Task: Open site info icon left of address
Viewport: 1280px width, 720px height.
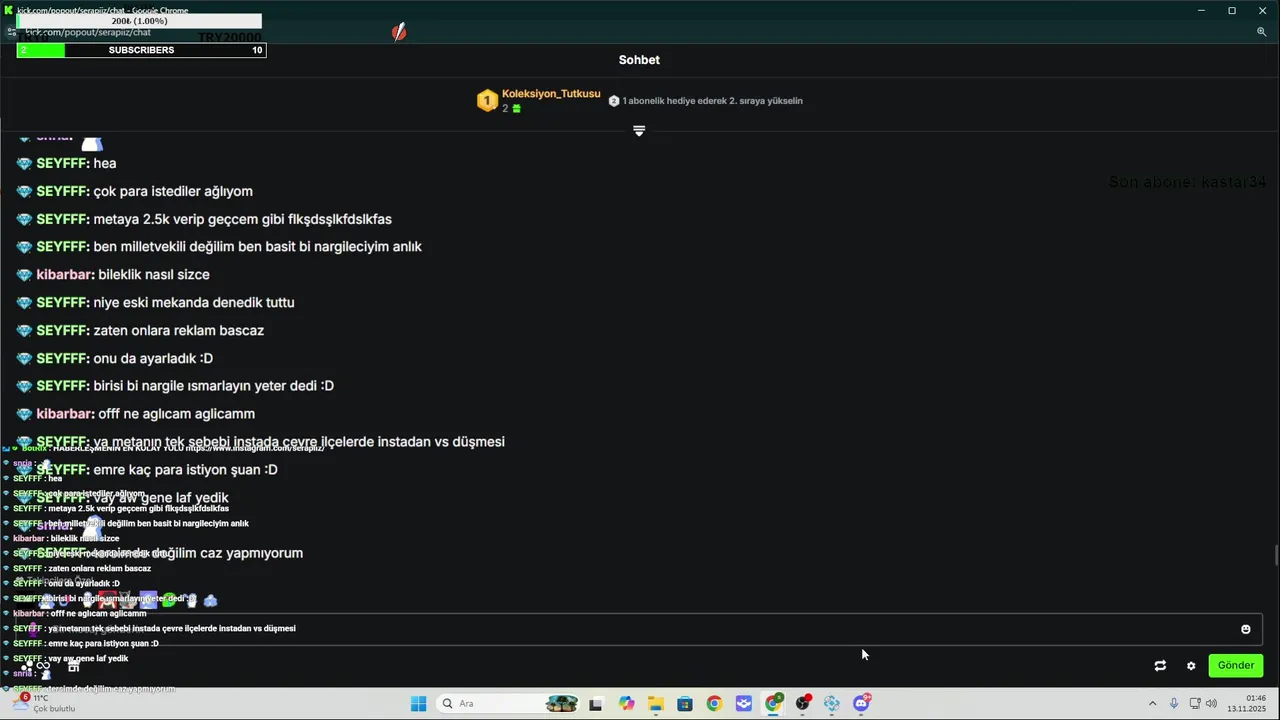Action: coord(12,32)
